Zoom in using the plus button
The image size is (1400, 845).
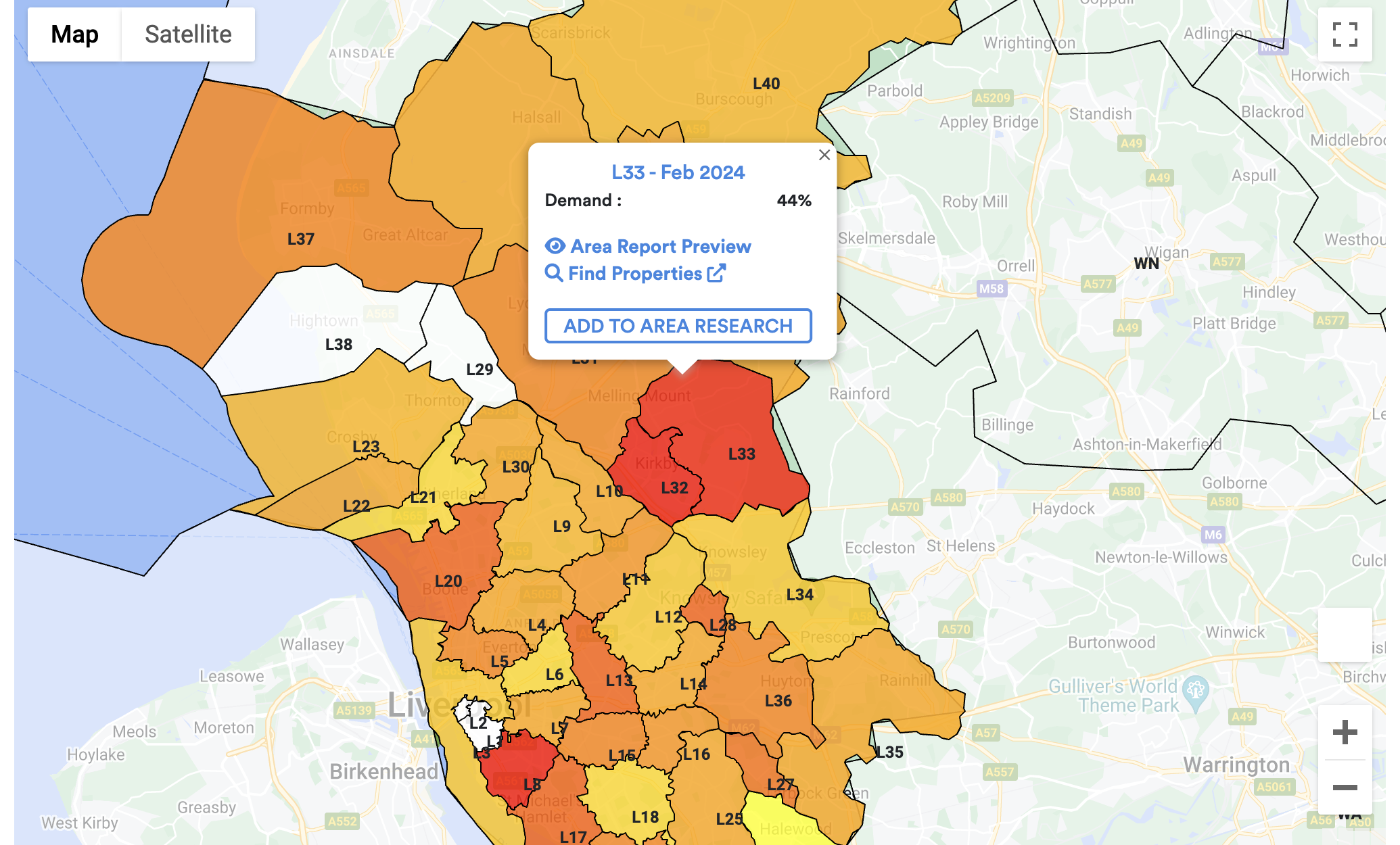(1345, 733)
